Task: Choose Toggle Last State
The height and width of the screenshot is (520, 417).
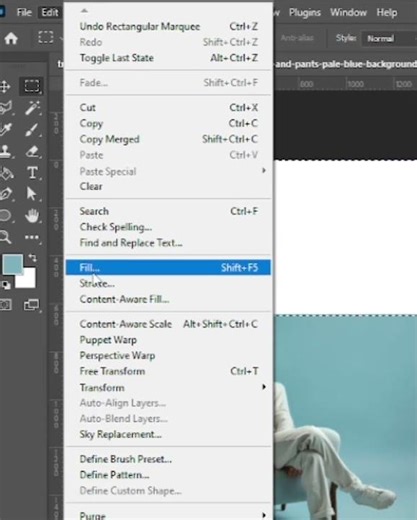Action: point(169,58)
